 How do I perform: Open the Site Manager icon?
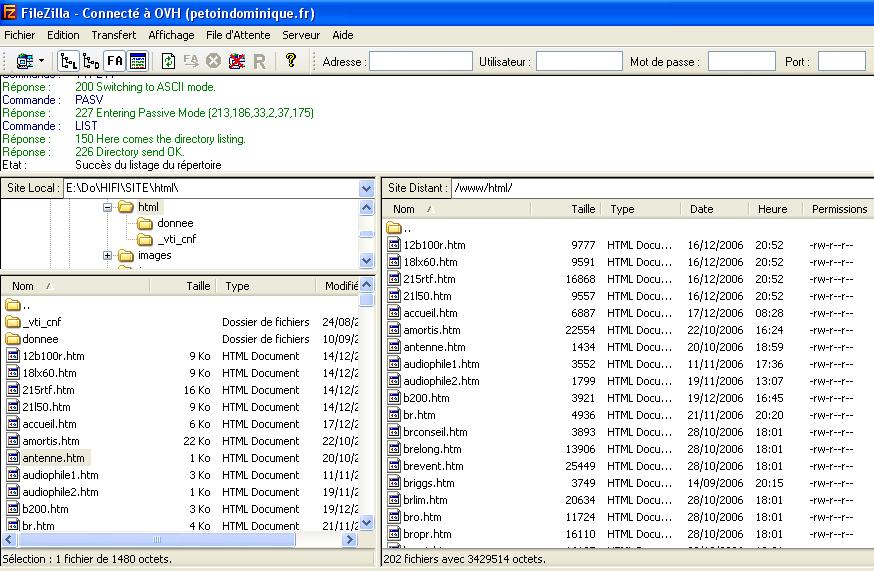click(x=25, y=61)
